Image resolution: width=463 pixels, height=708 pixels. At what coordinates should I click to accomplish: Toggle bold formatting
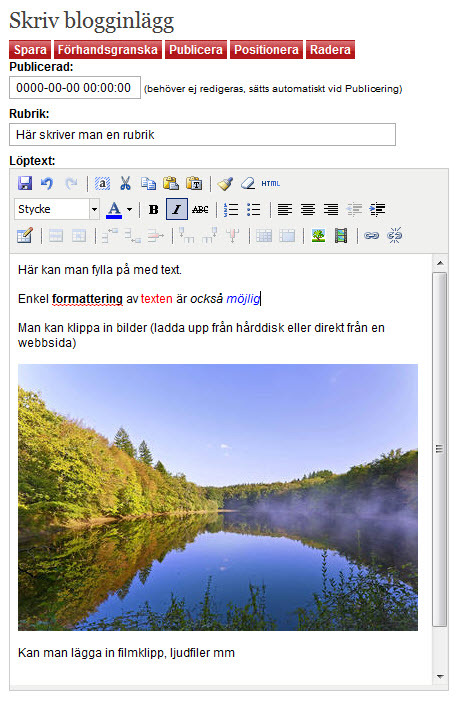point(154,209)
